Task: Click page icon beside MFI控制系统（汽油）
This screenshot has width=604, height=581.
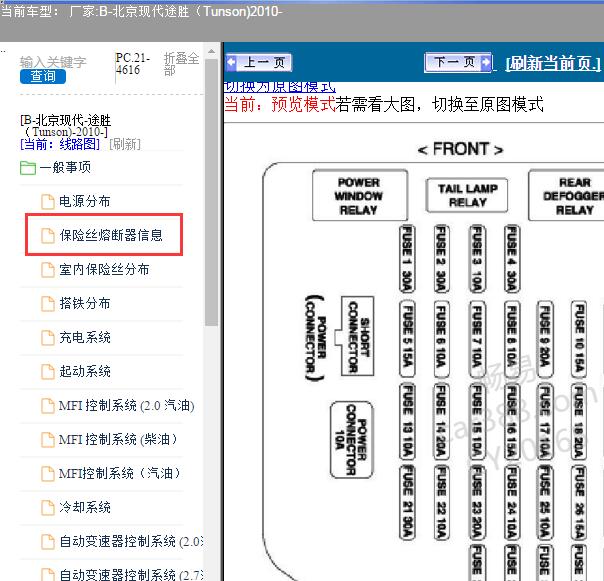Action: point(48,474)
